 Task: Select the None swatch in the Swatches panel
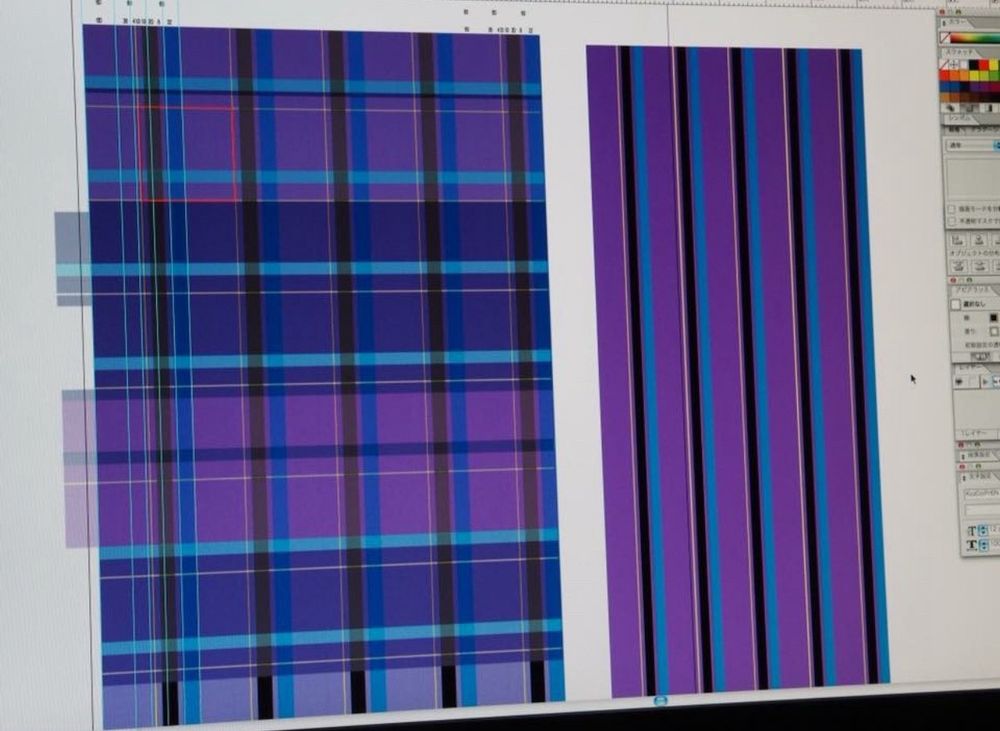coord(944,64)
